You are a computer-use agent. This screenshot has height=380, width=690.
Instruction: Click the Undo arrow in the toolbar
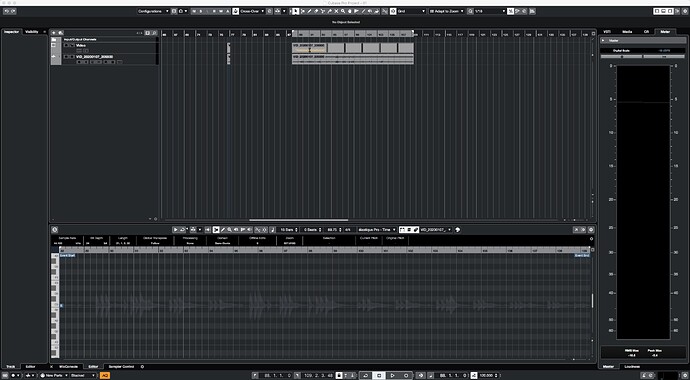pos(6,11)
